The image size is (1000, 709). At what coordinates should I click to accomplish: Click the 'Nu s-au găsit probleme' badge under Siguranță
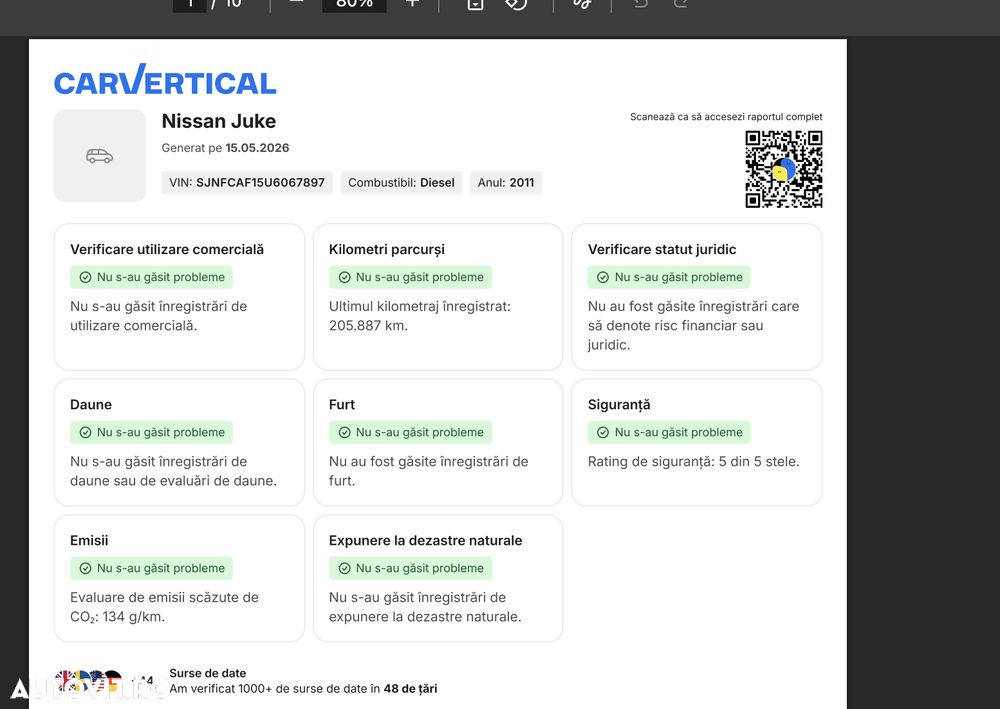669,432
